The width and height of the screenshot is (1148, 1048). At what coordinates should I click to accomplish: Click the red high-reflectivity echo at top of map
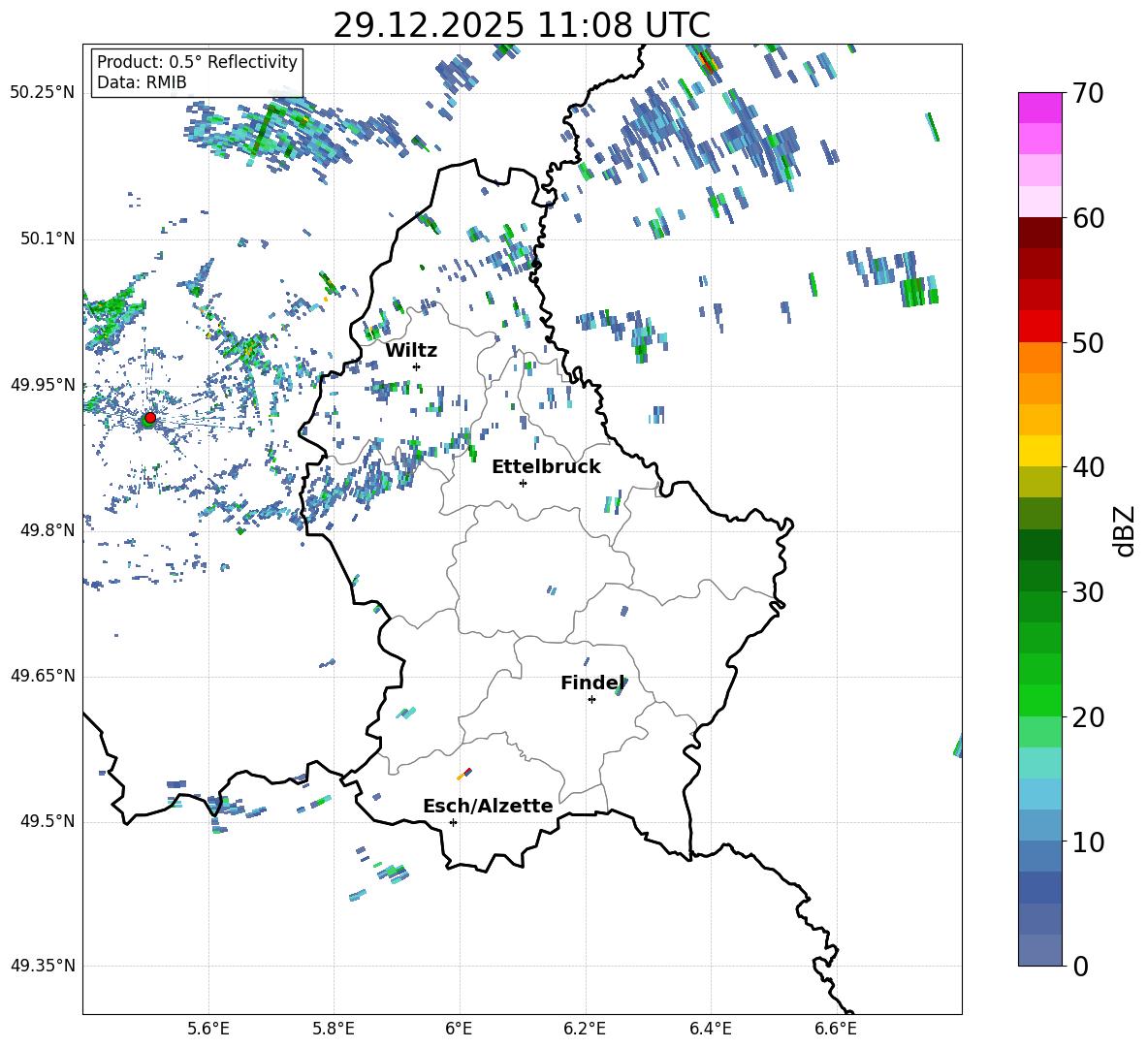pos(708,61)
